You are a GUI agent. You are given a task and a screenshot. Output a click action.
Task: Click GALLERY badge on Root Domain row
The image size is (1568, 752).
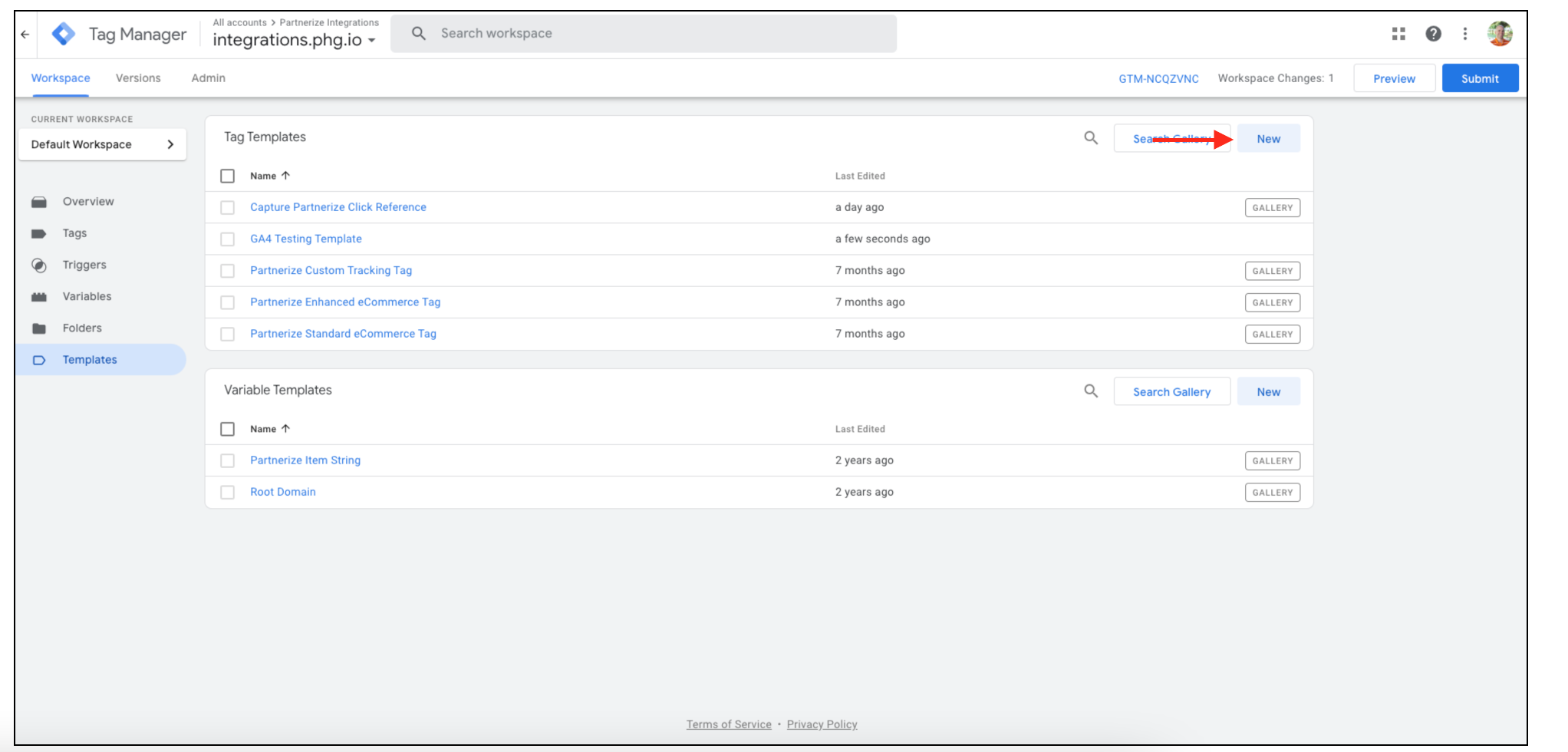(x=1273, y=493)
